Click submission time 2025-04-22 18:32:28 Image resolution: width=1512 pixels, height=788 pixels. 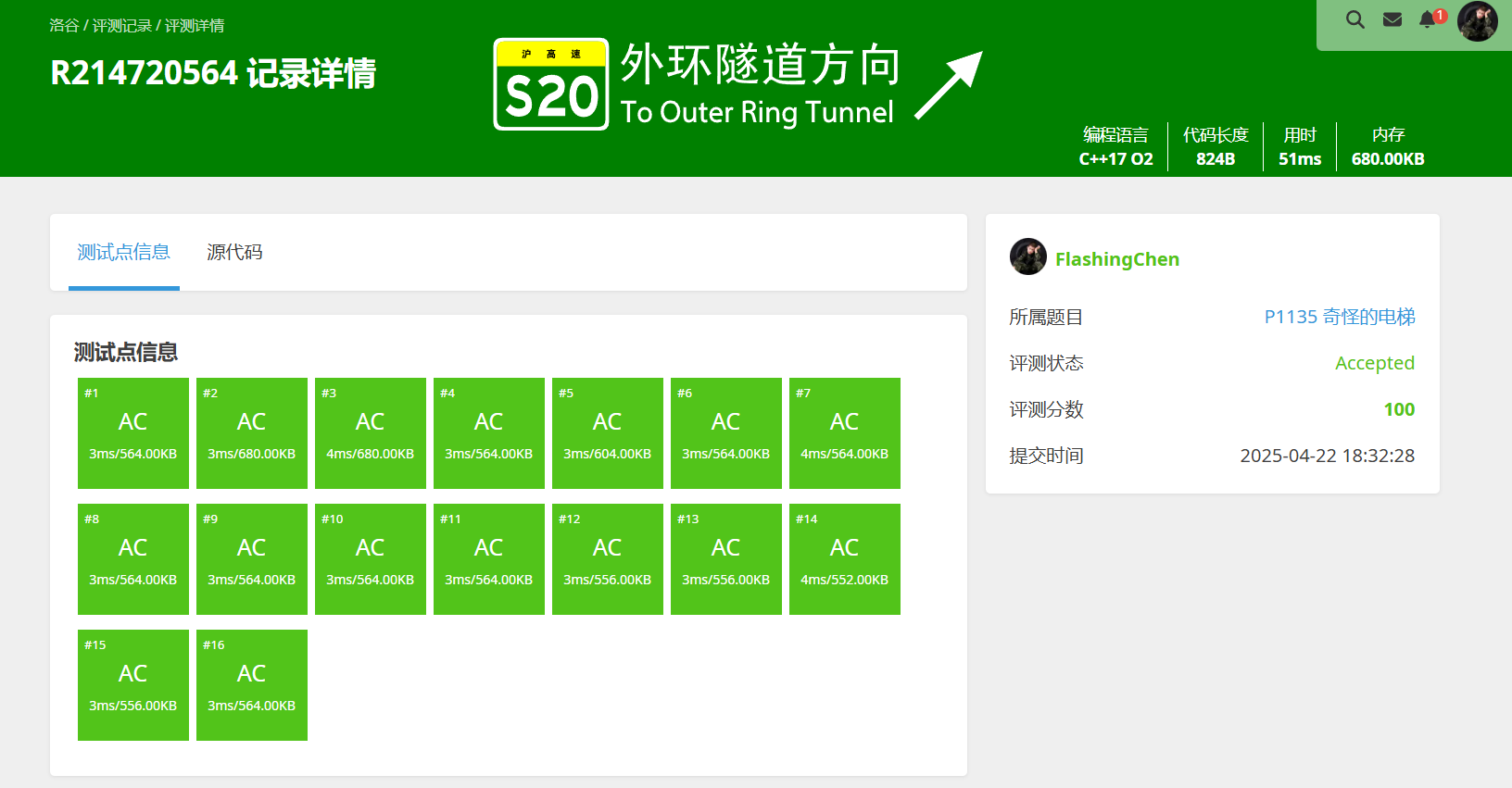1328,456
